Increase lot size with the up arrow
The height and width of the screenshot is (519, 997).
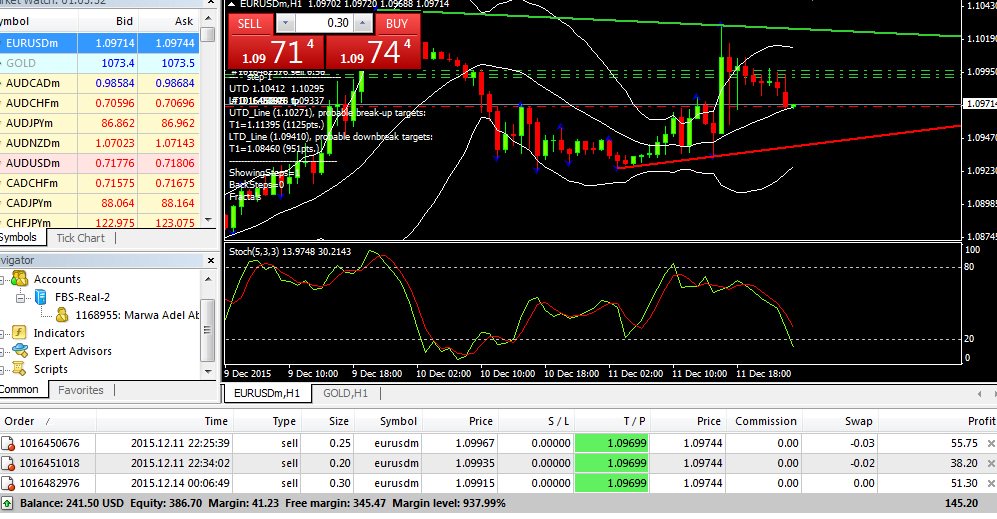[362, 24]
